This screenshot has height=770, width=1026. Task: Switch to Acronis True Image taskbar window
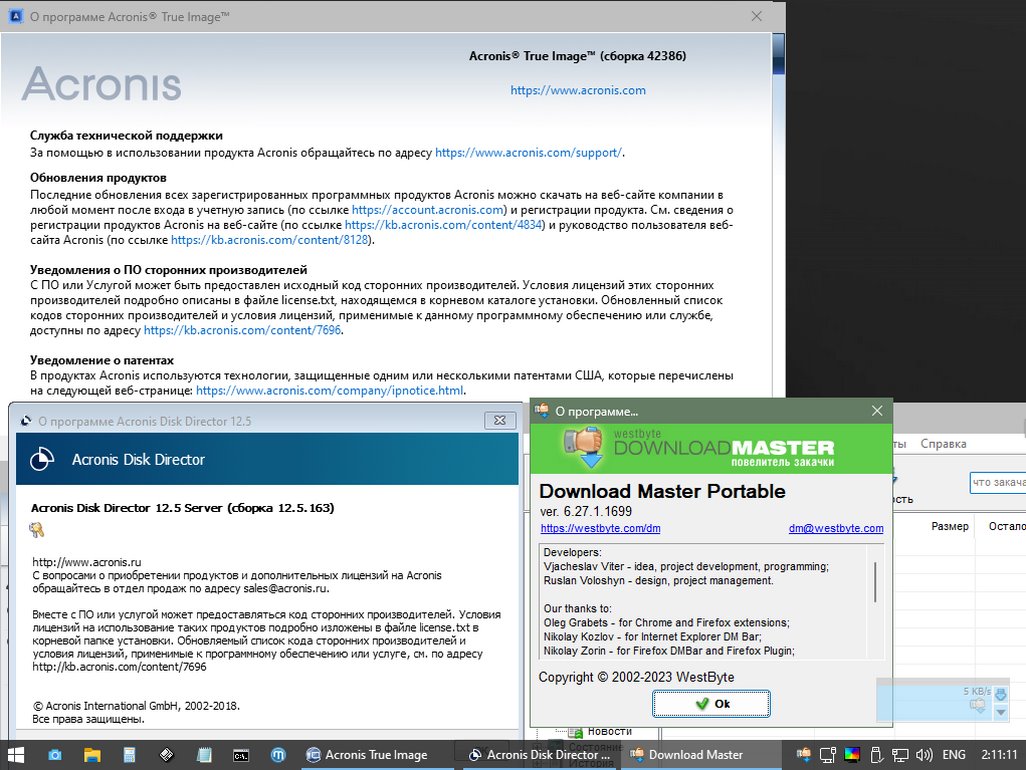click(366, 755)
